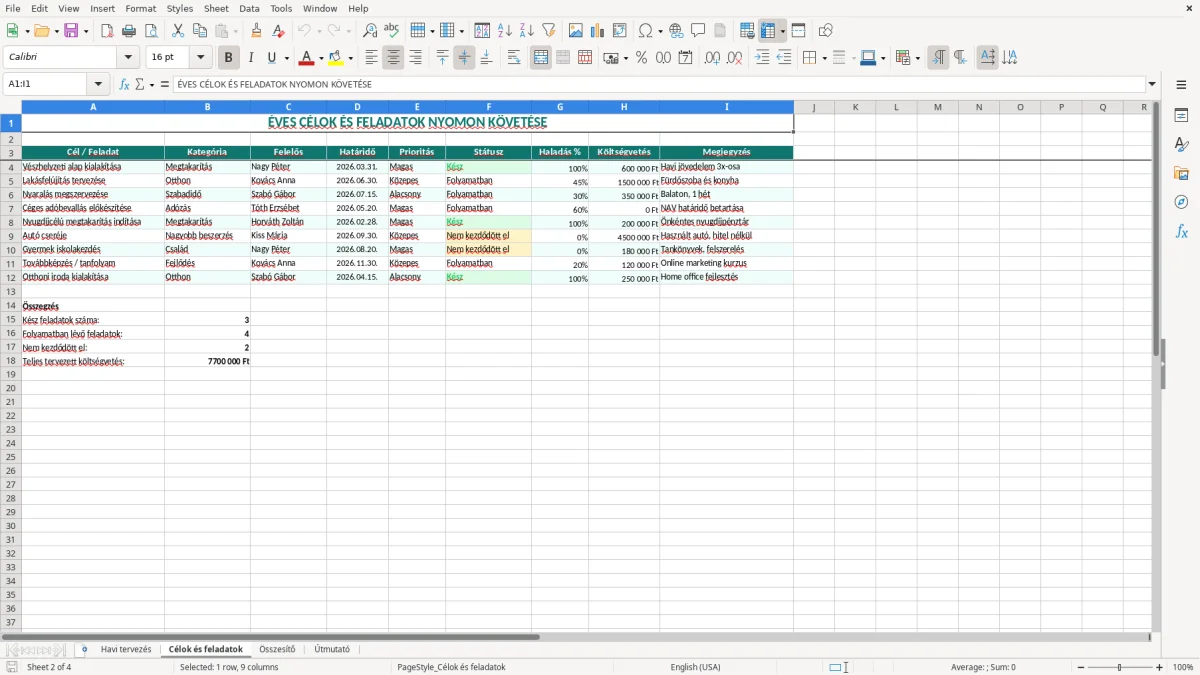The height and width of the screenshot is (675, 1200).
Task: Toggle AutoFilter funnel icon
Action: [549, 31]
